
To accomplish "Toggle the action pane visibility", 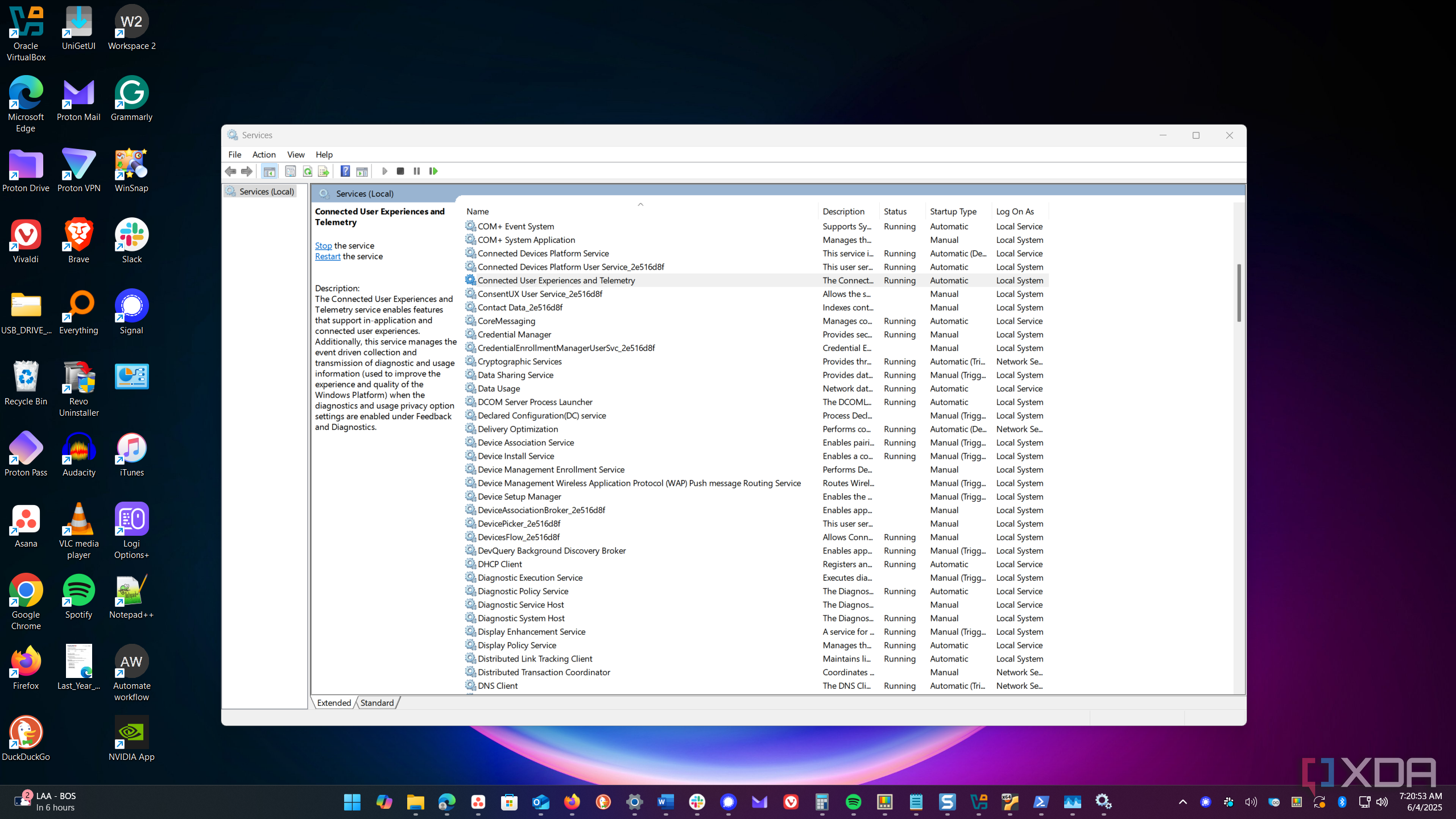I will click(362, 171).
